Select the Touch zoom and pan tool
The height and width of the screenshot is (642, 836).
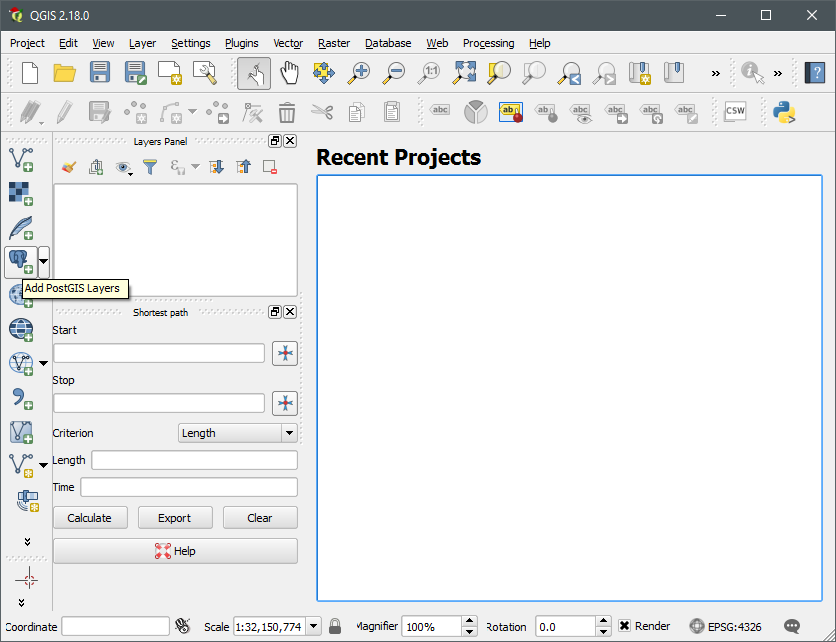254,73
